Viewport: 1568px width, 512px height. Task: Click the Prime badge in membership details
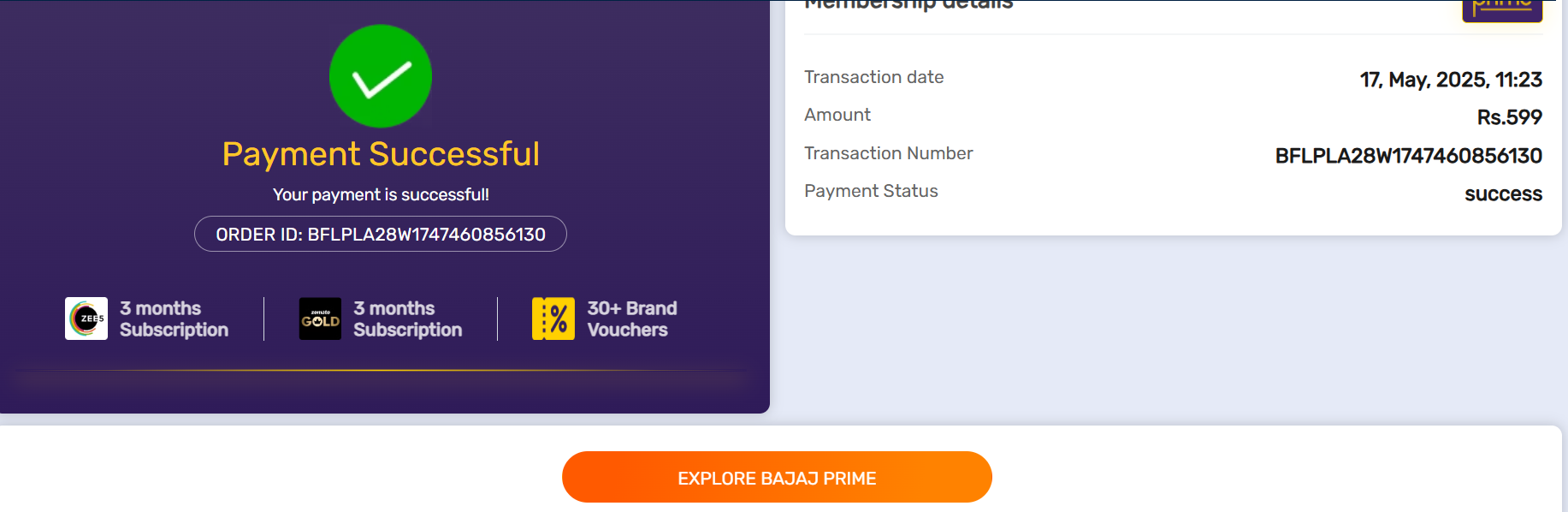[x=1502, y=9]
